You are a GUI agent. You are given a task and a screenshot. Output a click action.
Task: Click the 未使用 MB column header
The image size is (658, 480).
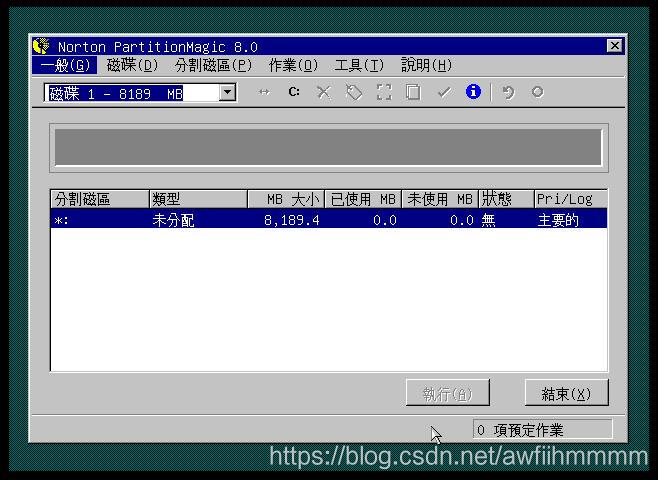pos(440,199)
